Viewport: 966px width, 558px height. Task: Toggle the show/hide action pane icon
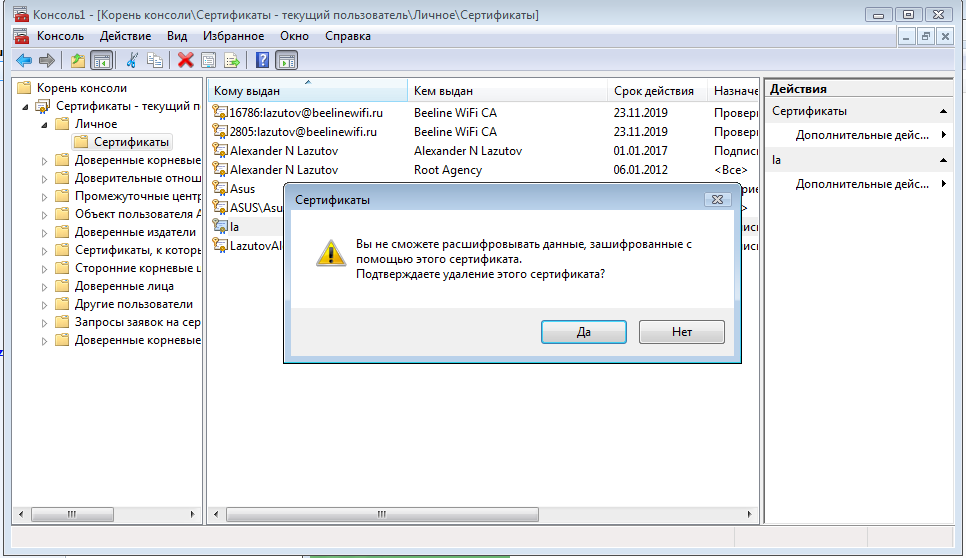pyautogui.click(x=286, y=60)
